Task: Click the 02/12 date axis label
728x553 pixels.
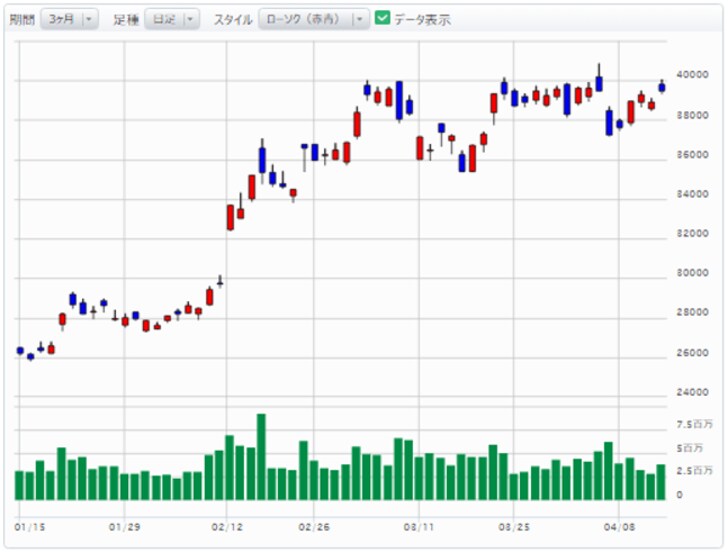Action: 228,525
